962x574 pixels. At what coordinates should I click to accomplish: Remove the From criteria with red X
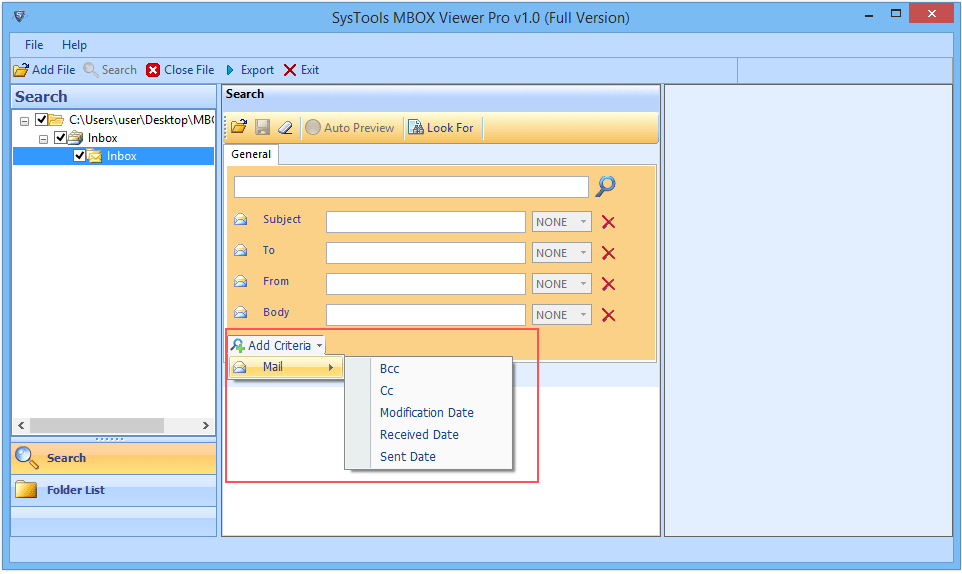point(608,284)
